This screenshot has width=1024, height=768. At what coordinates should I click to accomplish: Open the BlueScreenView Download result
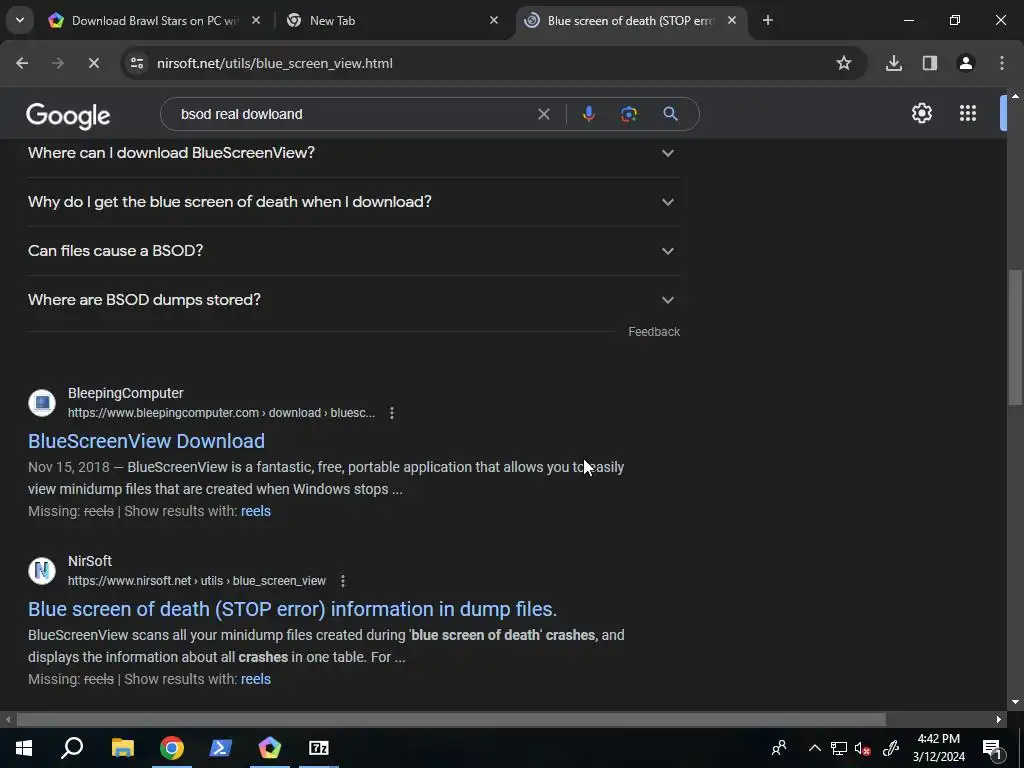pos(146,441)
